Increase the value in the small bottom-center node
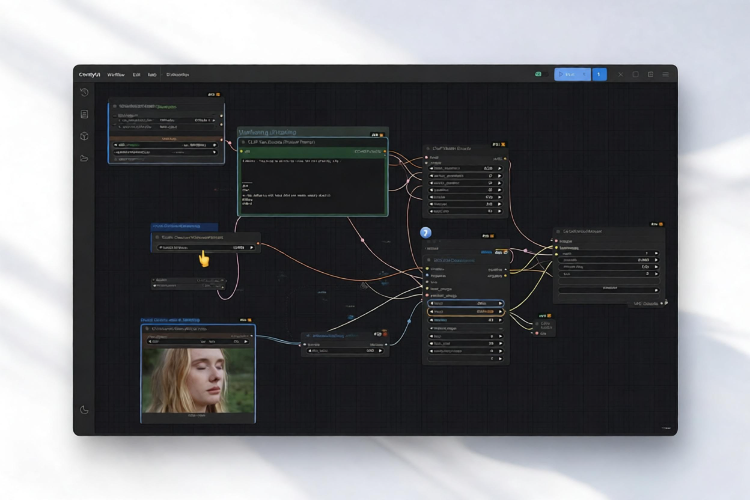 pos(380,351)
